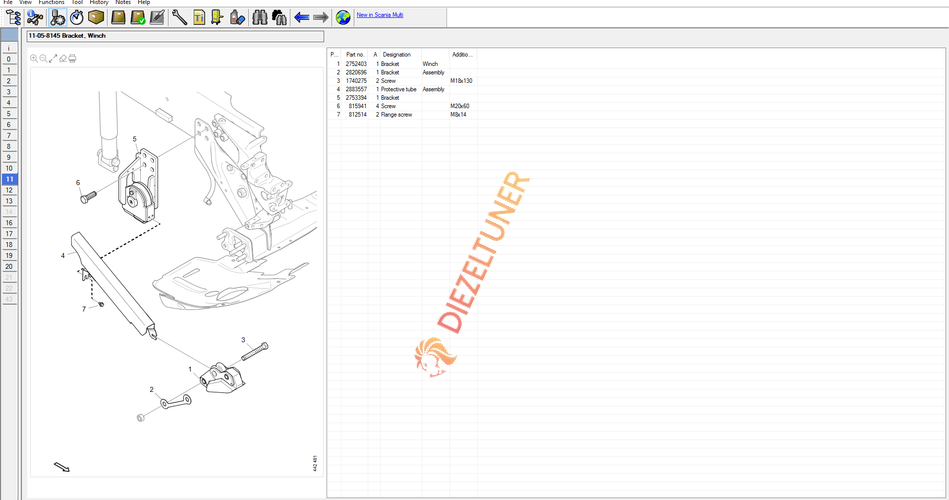Select the spare parts gears icon
This screenshot has width=949, height=500.
[57, 18]
